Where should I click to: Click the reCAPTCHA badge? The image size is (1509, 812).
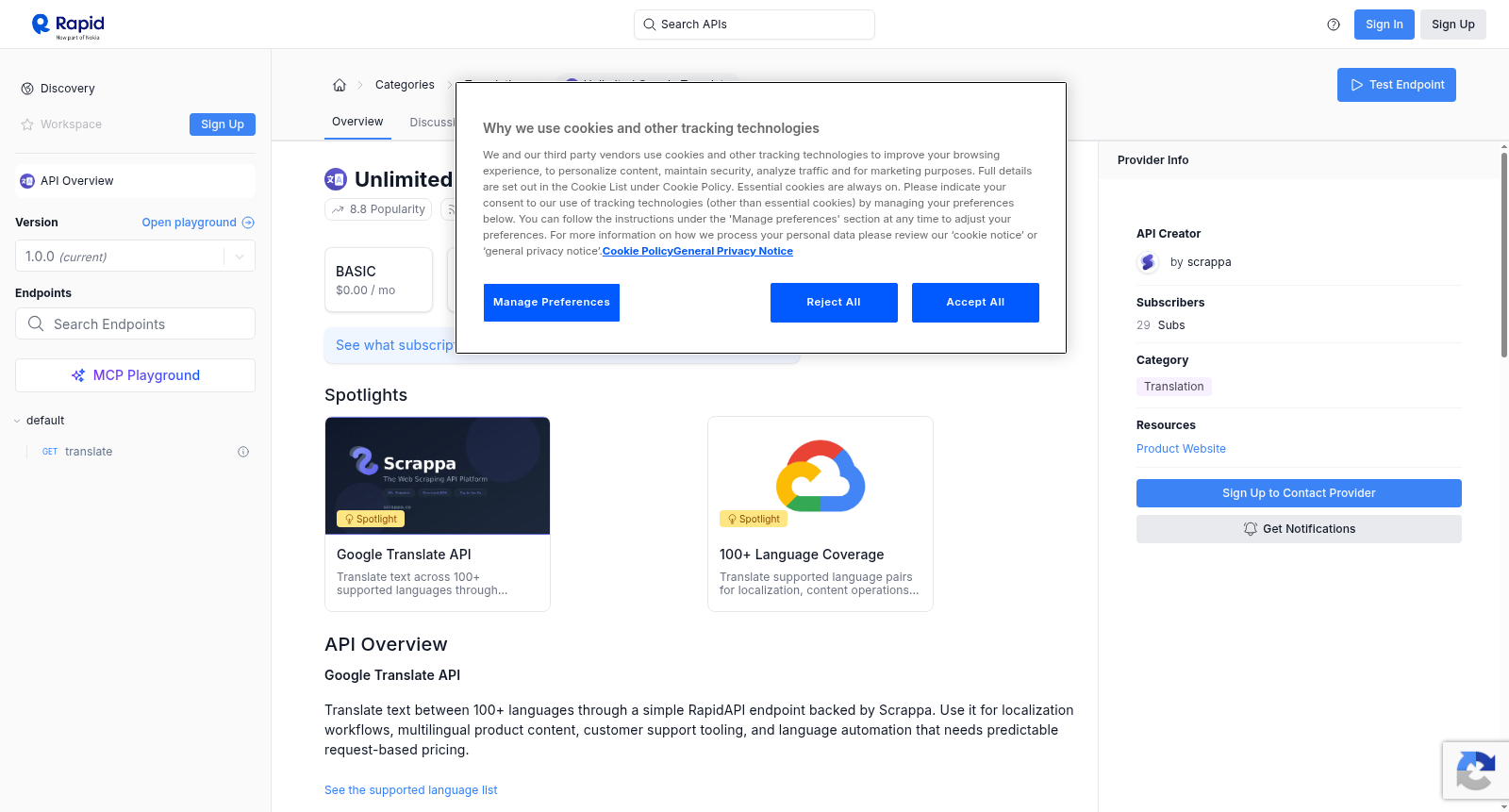pyautogui.click(x=1475, y=771)
